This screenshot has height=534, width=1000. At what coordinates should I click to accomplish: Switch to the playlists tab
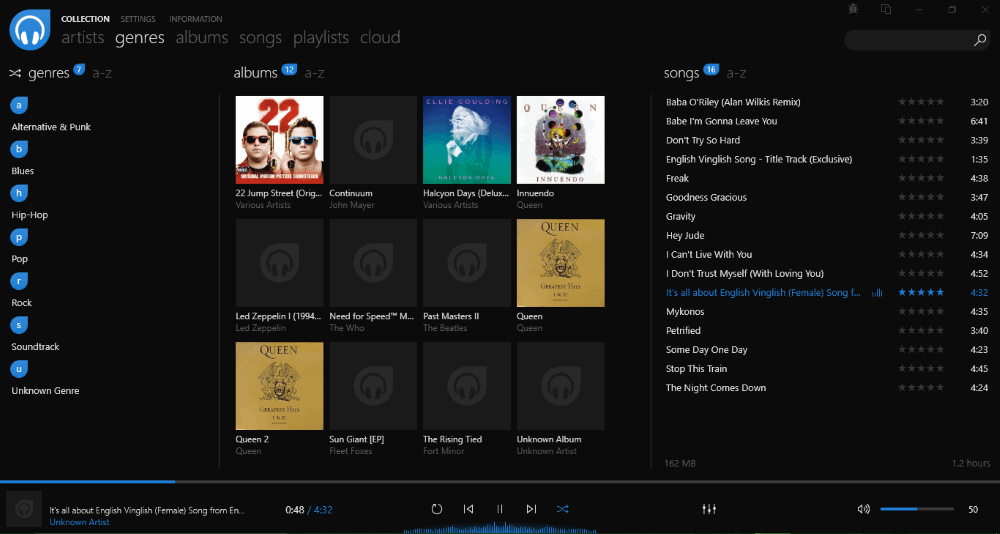click(321, 38)
